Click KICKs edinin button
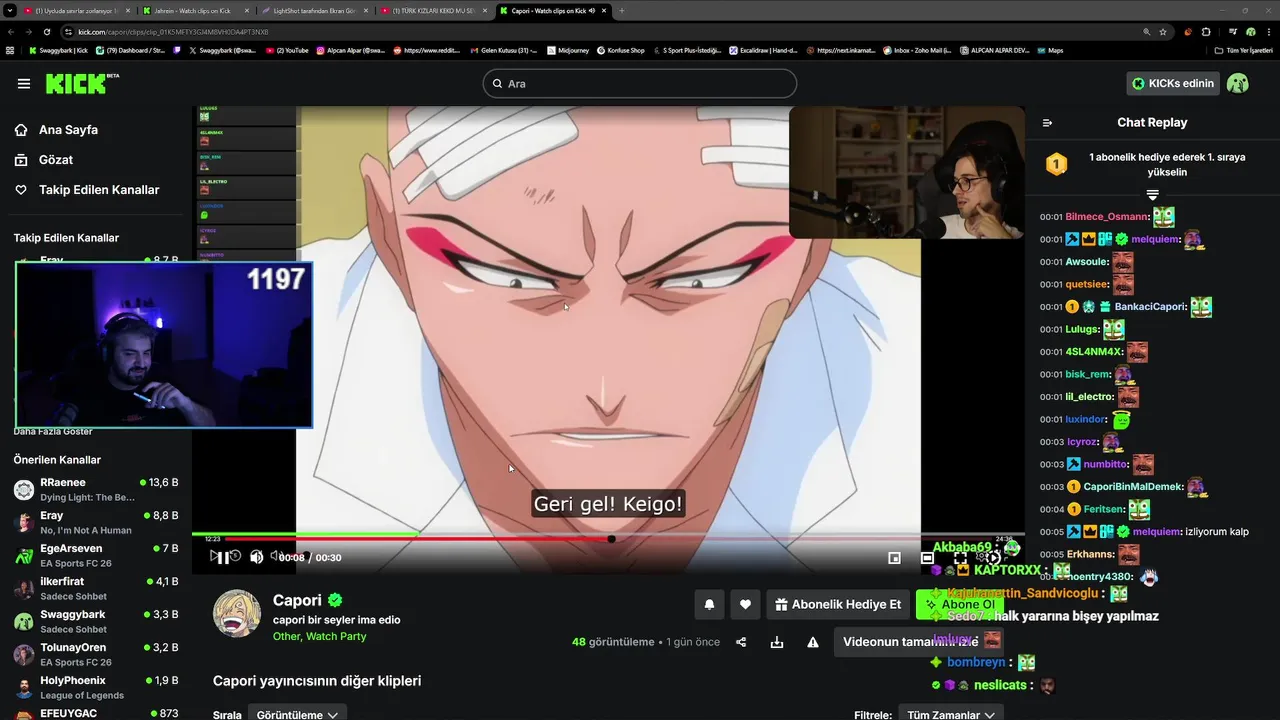This screenshot has height=720, width=1280. pyautogui.click(x=1172, y=83)
